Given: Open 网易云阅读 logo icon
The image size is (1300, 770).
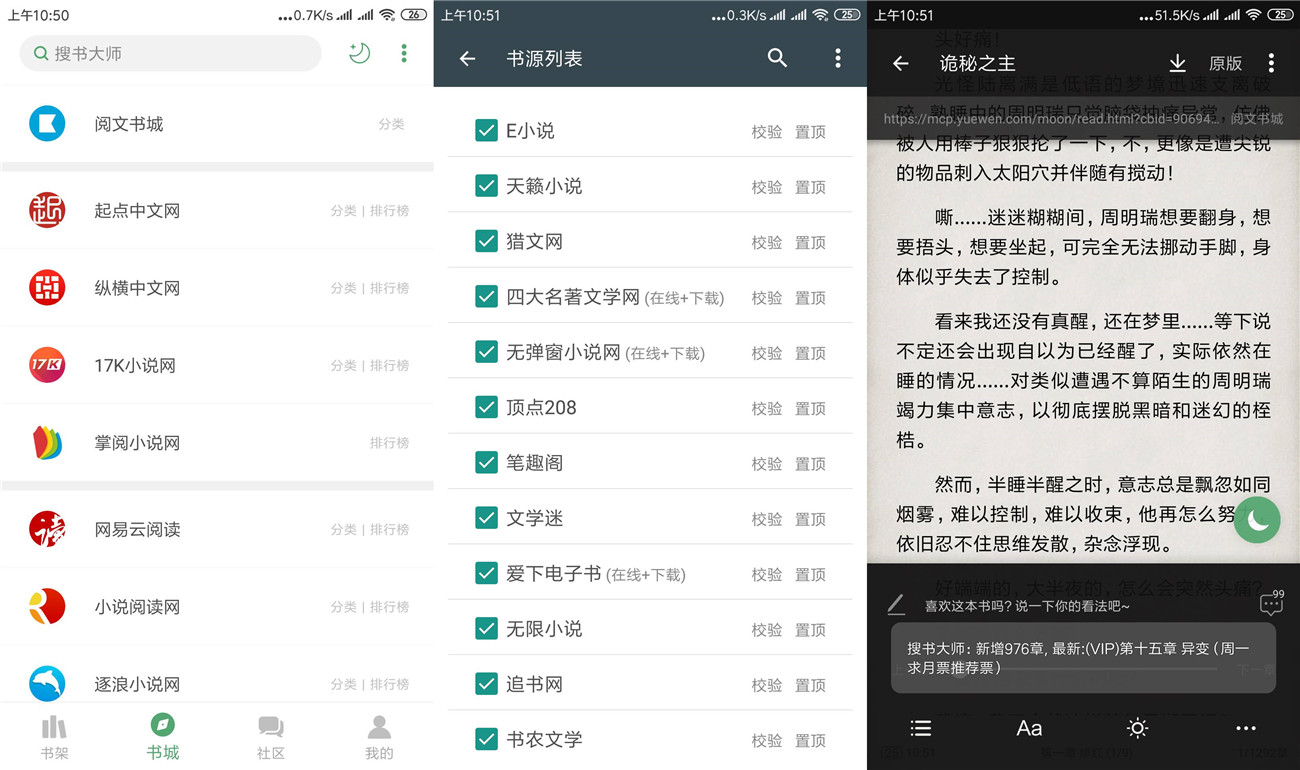Looking at the screenshot, I should pos(47,529).
